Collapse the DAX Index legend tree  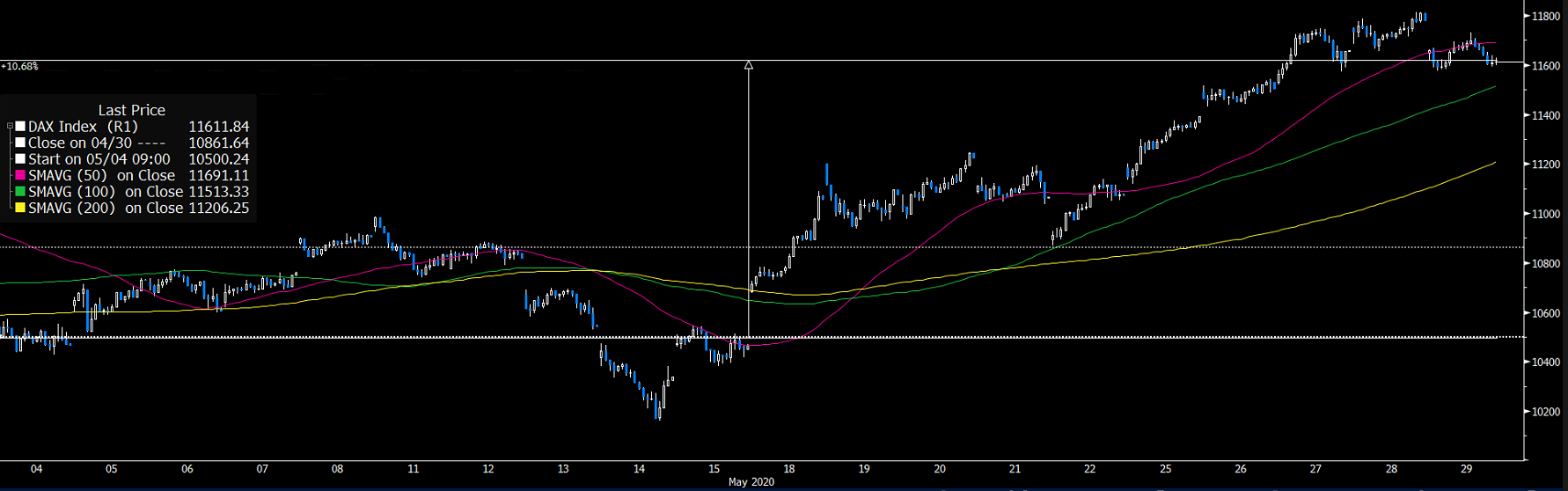[x=10, y=127]
